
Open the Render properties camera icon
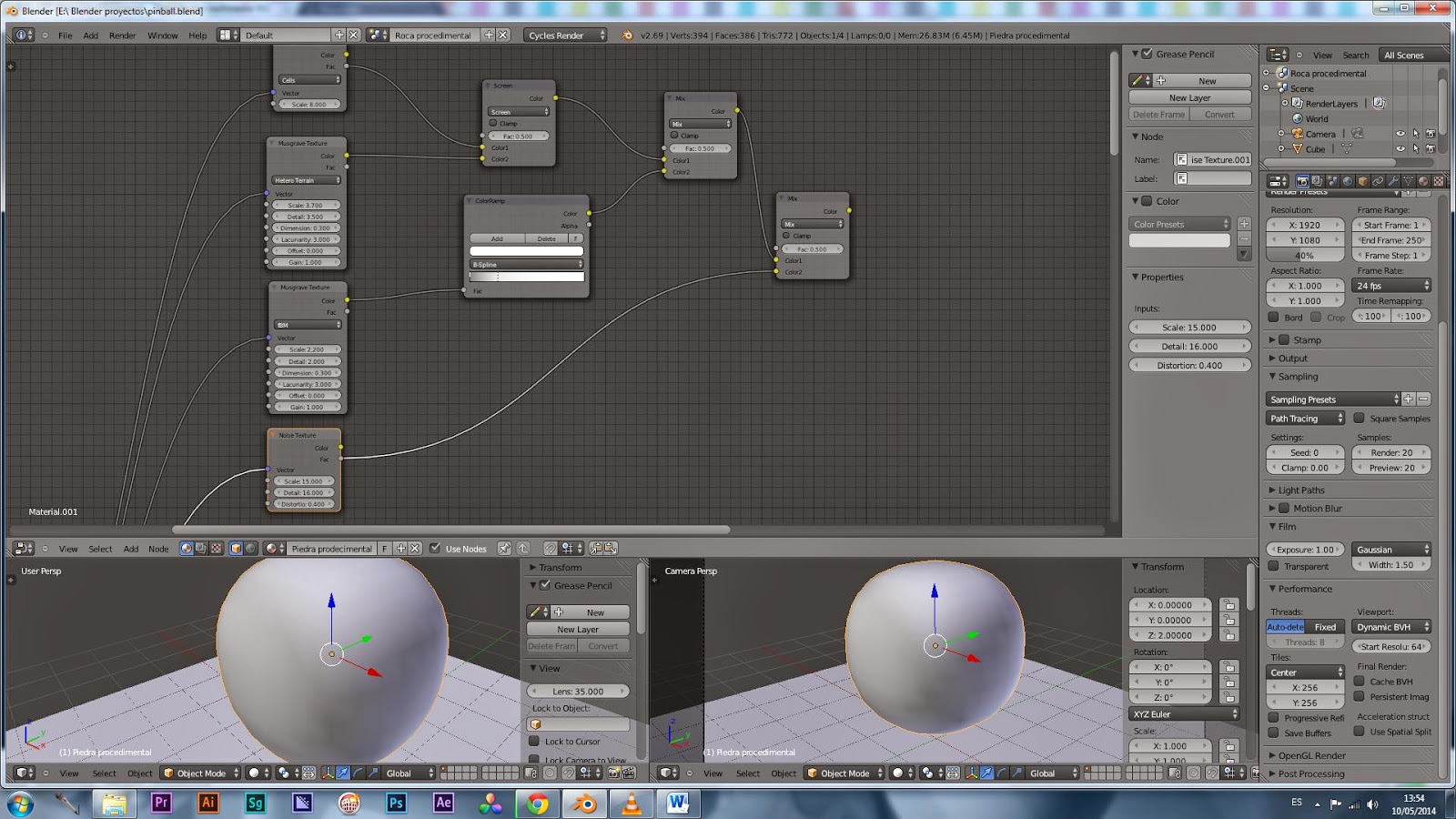[1302, 182]
